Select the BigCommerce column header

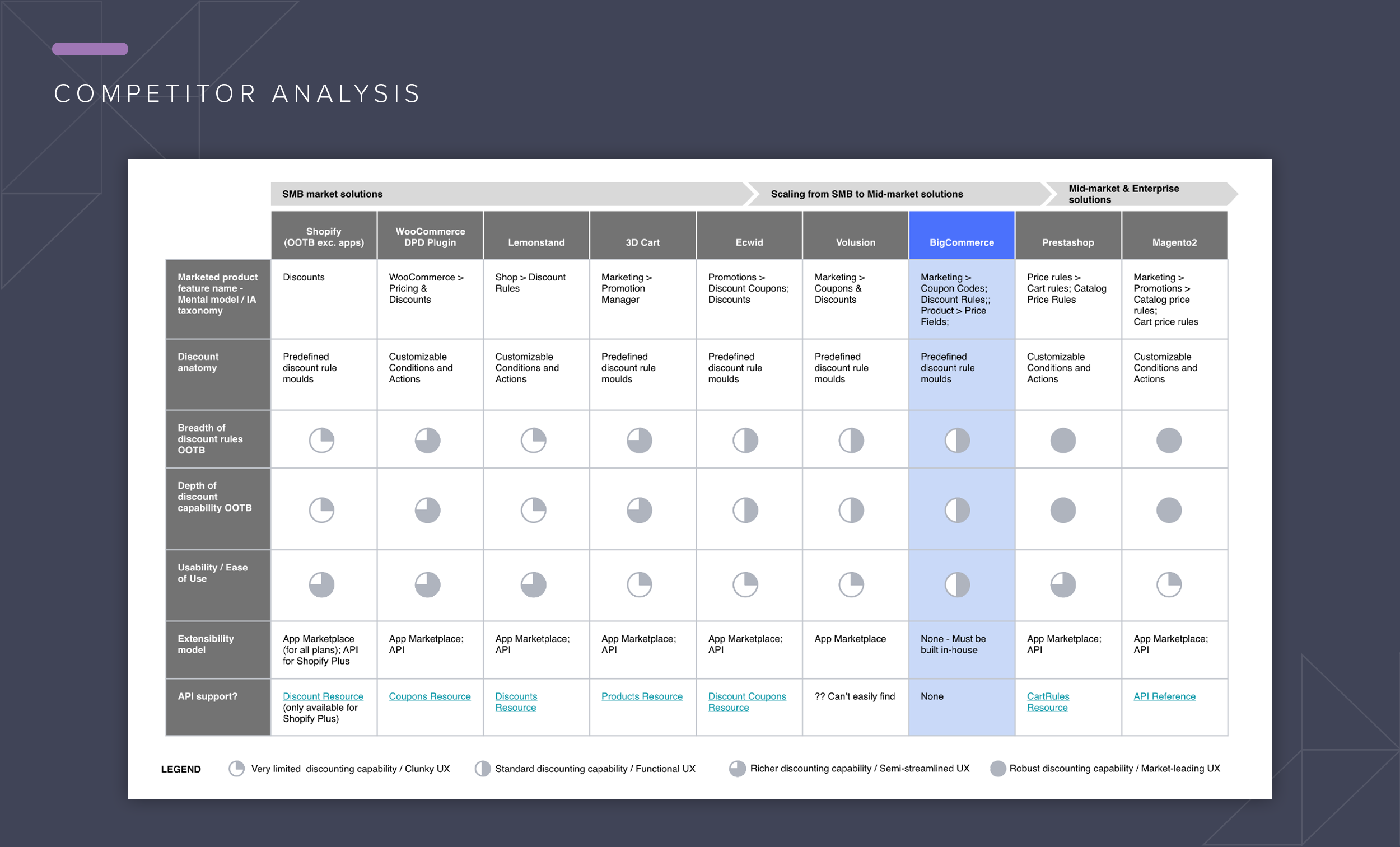tap(962, 235)
